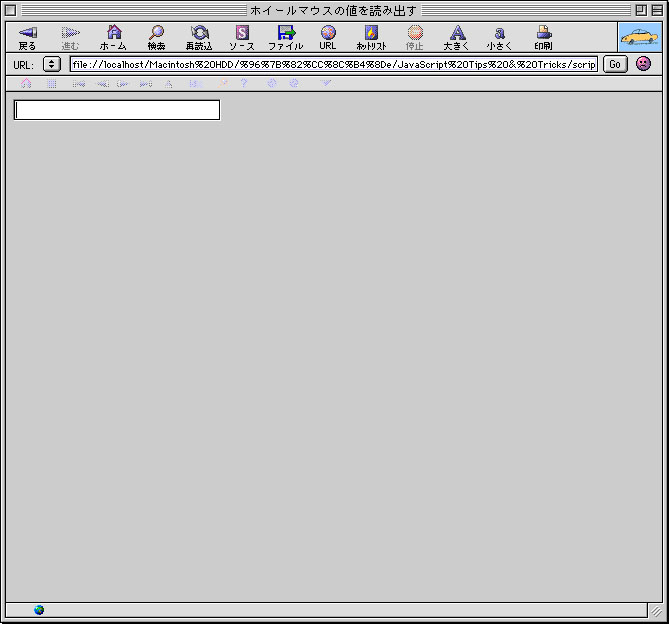The image size is (669, 624).
Task: Click into the URL address field
Action: [x=334, y=64]
